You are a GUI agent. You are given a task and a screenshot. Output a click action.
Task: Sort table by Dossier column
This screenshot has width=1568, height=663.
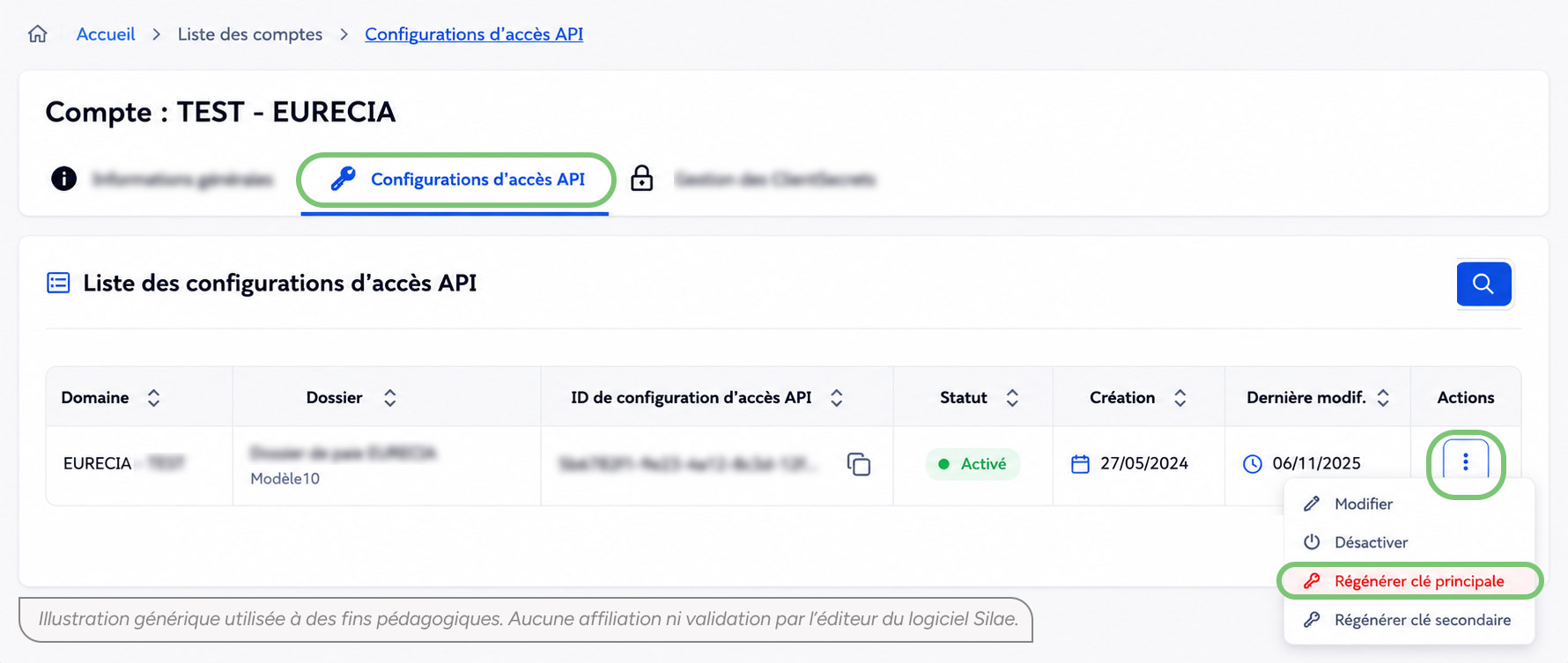[x=390, y=398]
